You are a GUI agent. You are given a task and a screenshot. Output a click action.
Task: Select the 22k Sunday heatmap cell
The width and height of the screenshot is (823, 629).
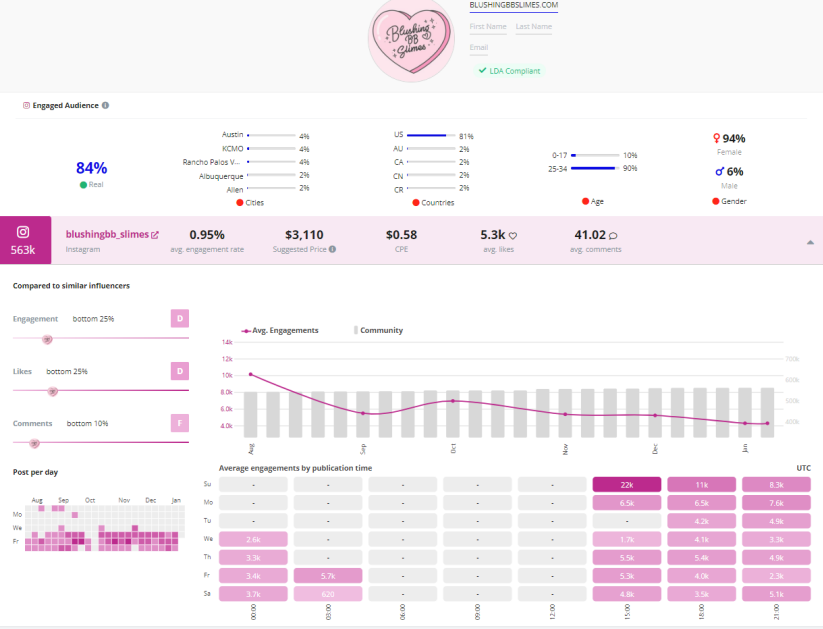point(627,484)
